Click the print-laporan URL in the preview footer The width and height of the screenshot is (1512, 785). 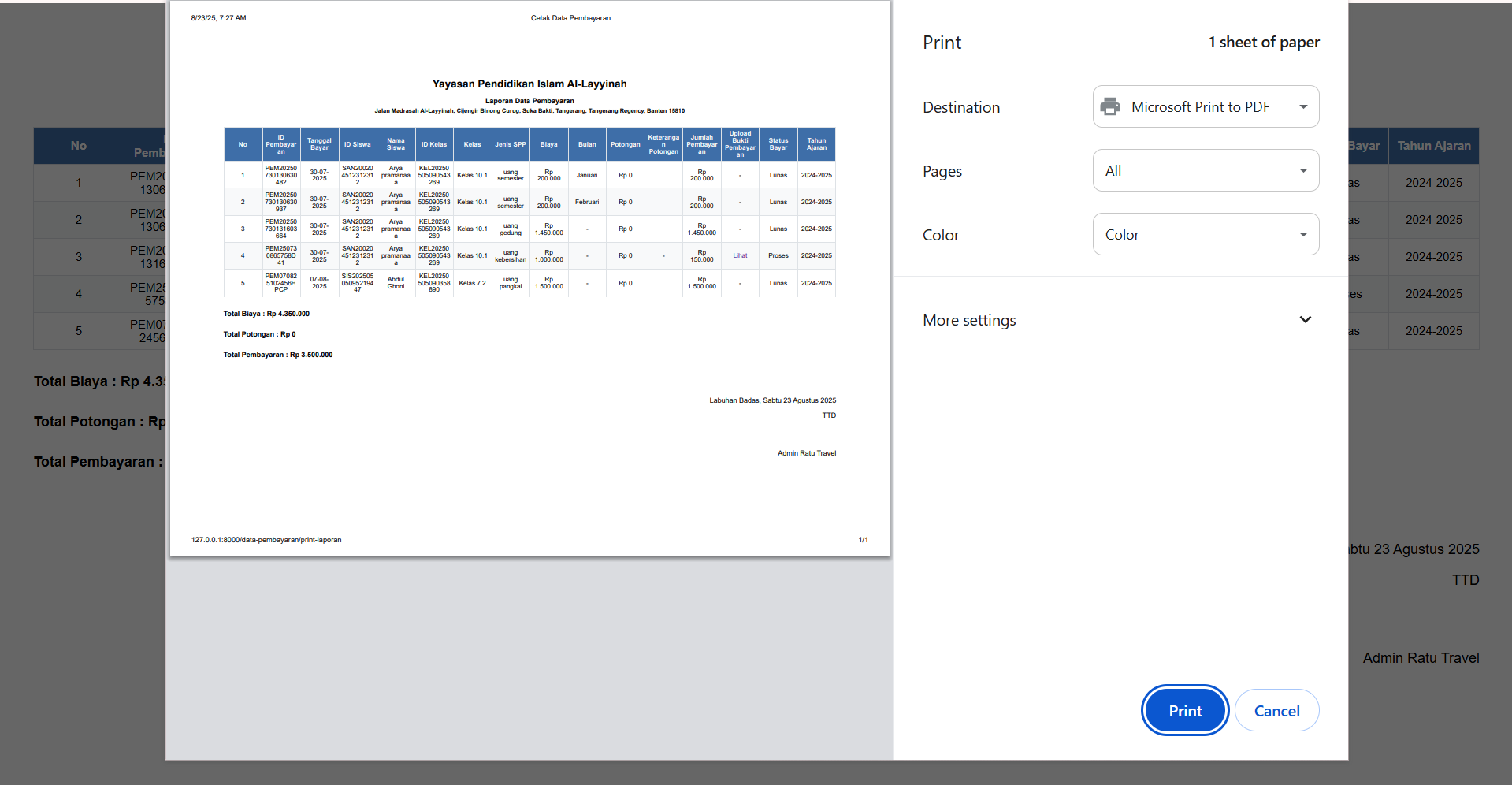pyautogui.click(x=266, y=540)
